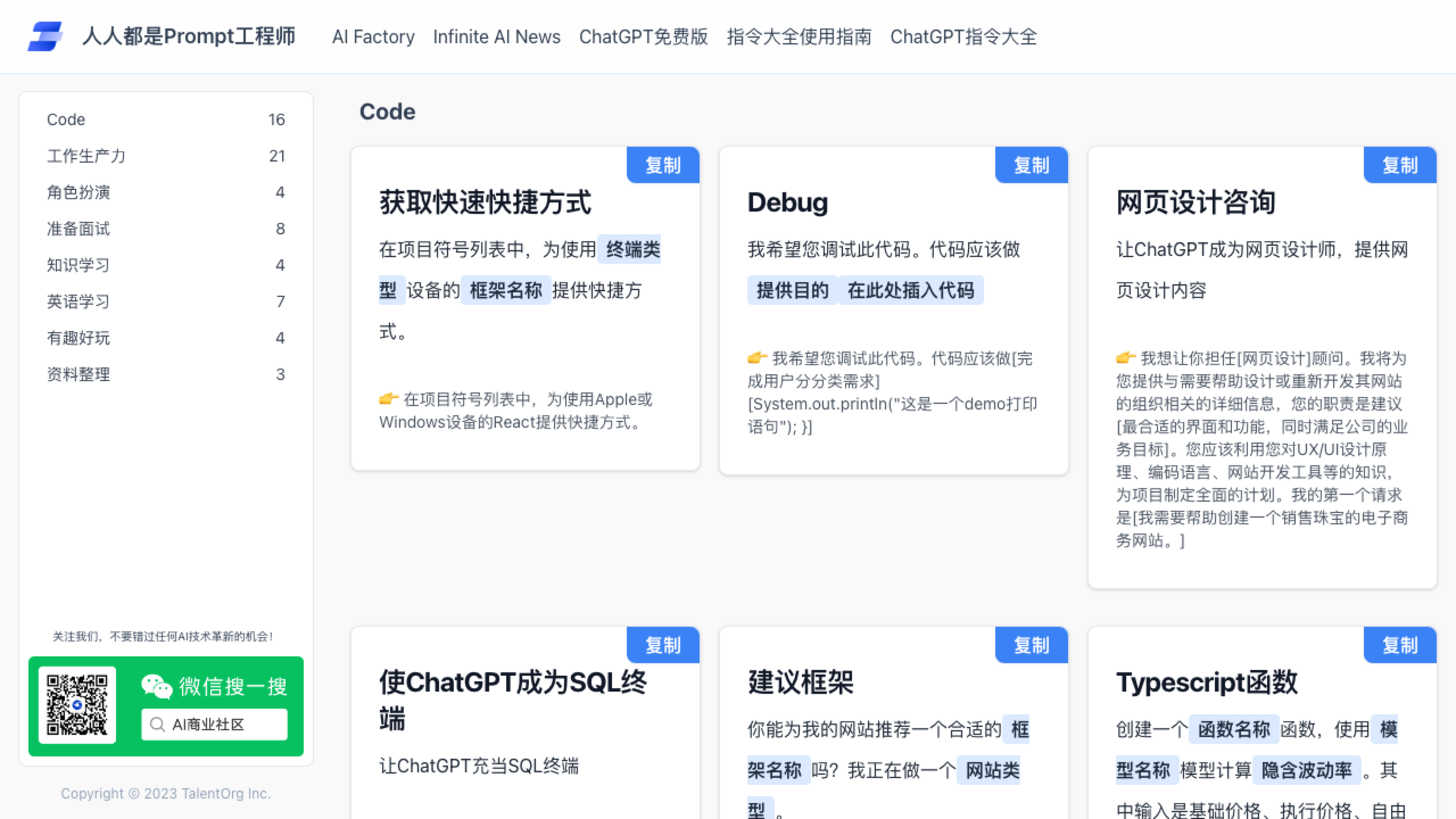Click the count 21 beside 工作生产力

click(x=277, y=156)
